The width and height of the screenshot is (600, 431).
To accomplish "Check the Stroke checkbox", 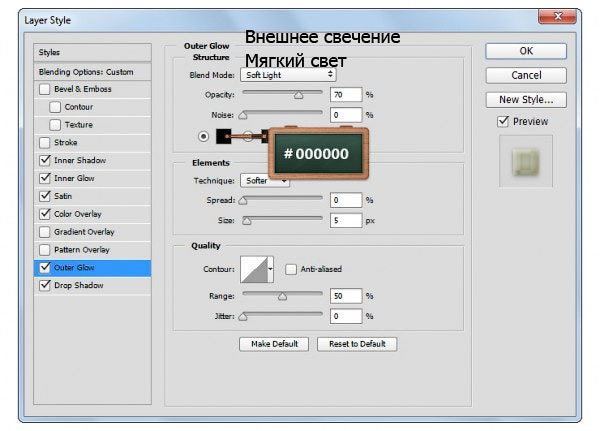I will pyautogui.click(x=44, y=142).
